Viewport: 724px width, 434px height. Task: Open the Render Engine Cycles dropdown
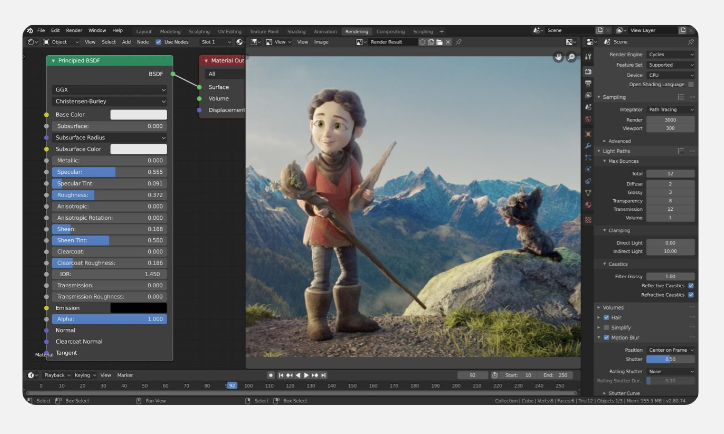pyautogui.click(x=670, y=54)
